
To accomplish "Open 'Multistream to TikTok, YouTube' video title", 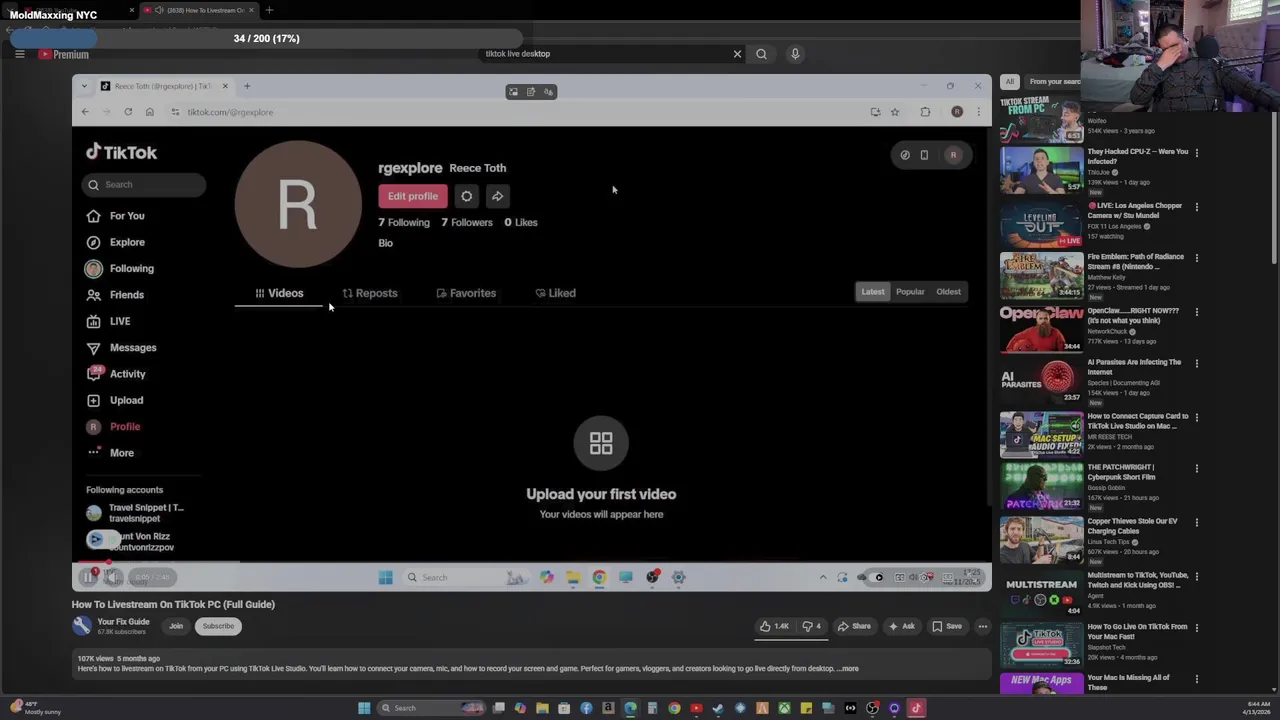I will point(1138,580).
